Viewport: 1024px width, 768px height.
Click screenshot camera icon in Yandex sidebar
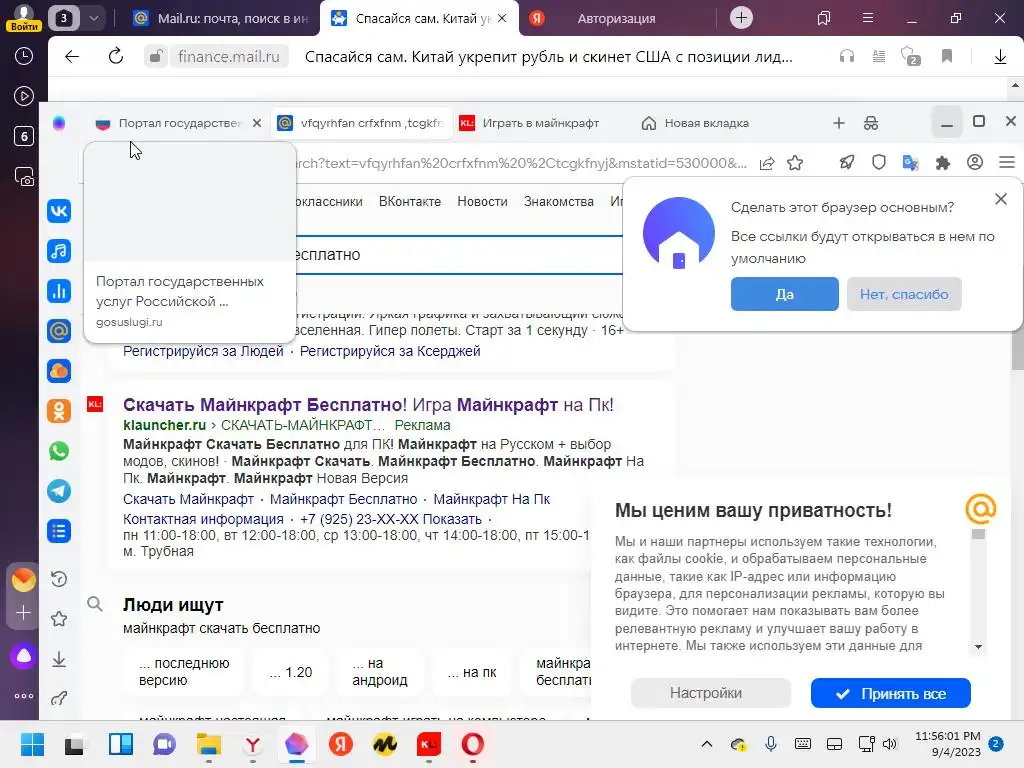[x=24, y=177]
